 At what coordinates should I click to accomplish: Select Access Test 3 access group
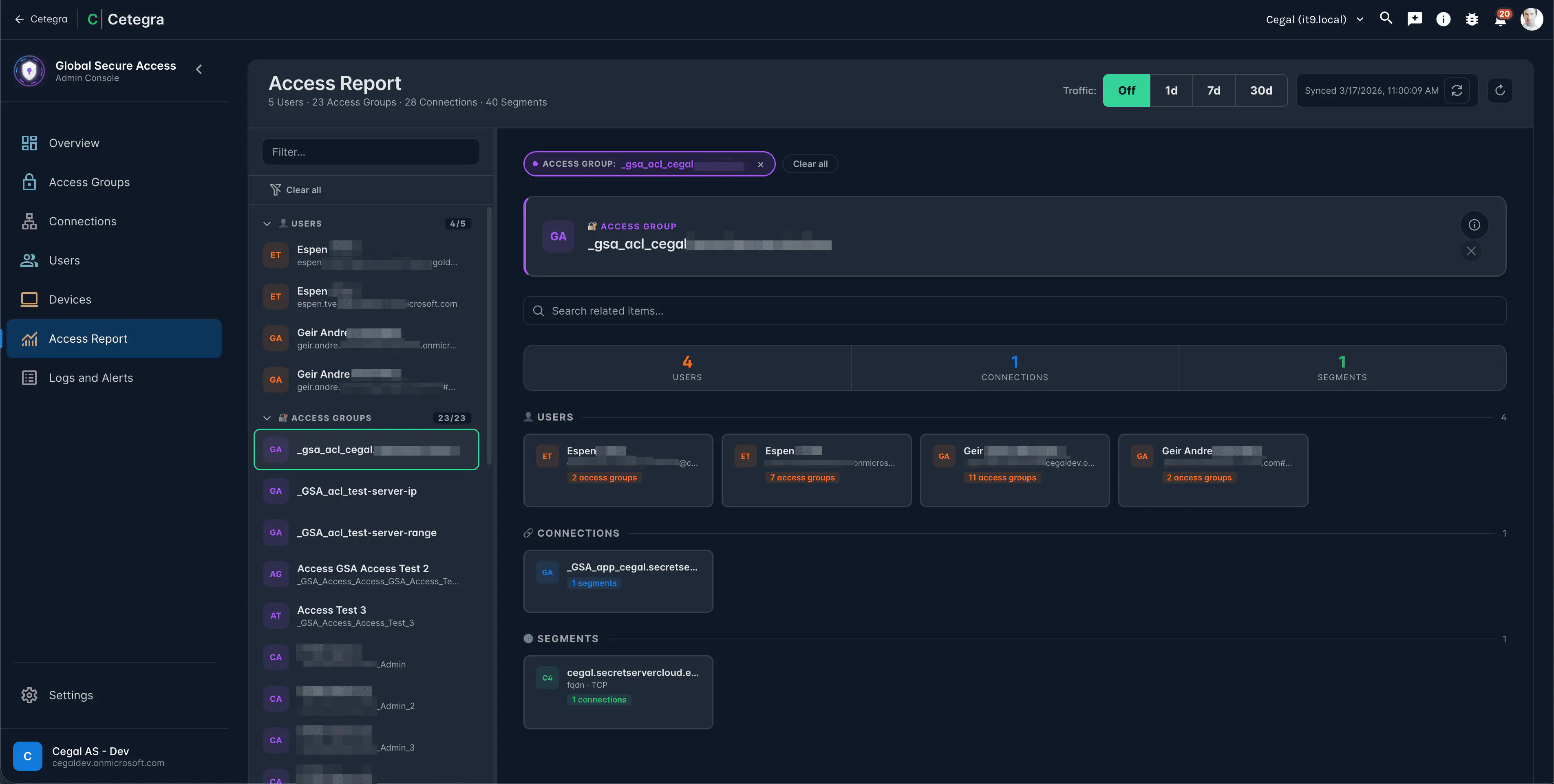click(x=366, y=616)
